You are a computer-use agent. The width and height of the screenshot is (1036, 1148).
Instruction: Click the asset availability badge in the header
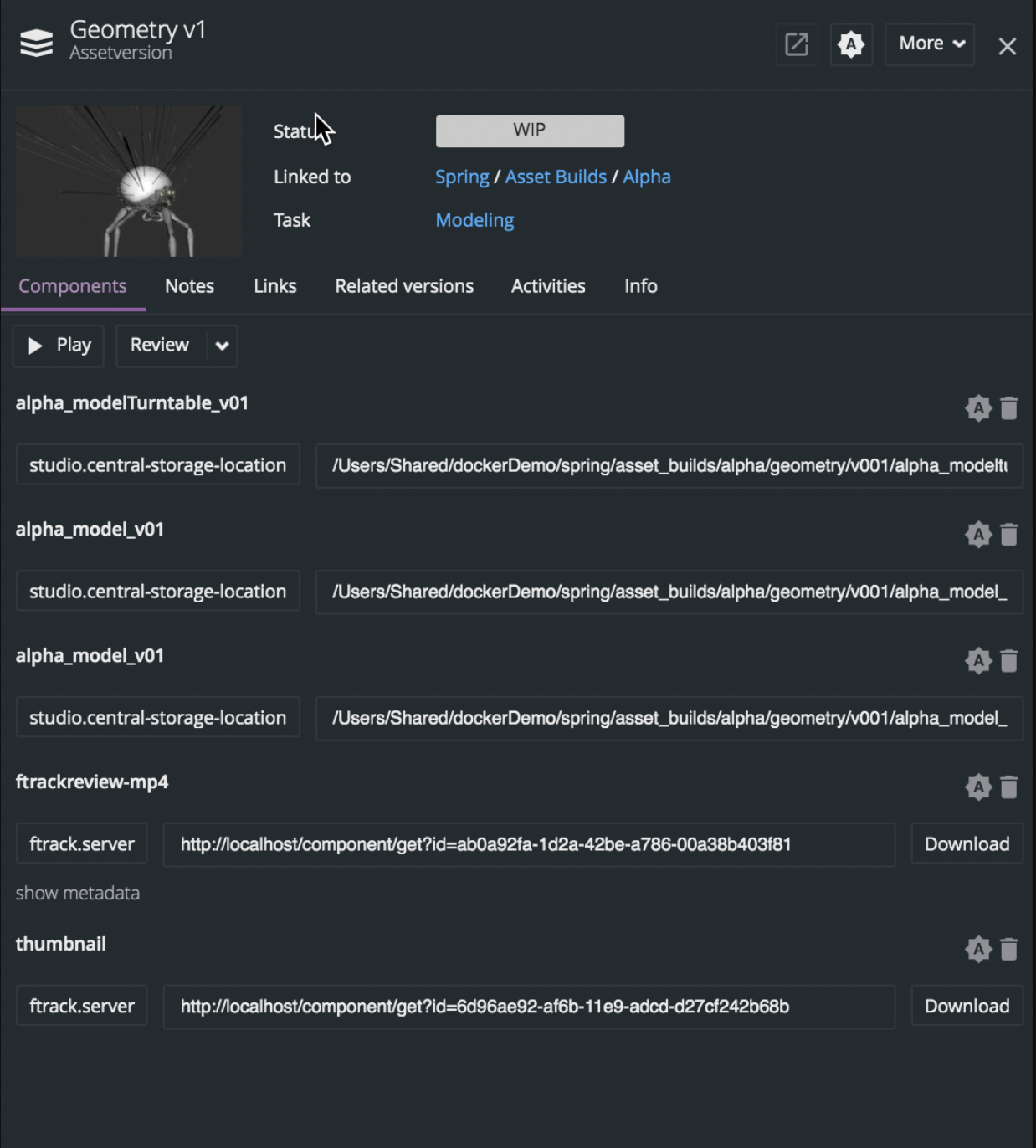point(850,44)
